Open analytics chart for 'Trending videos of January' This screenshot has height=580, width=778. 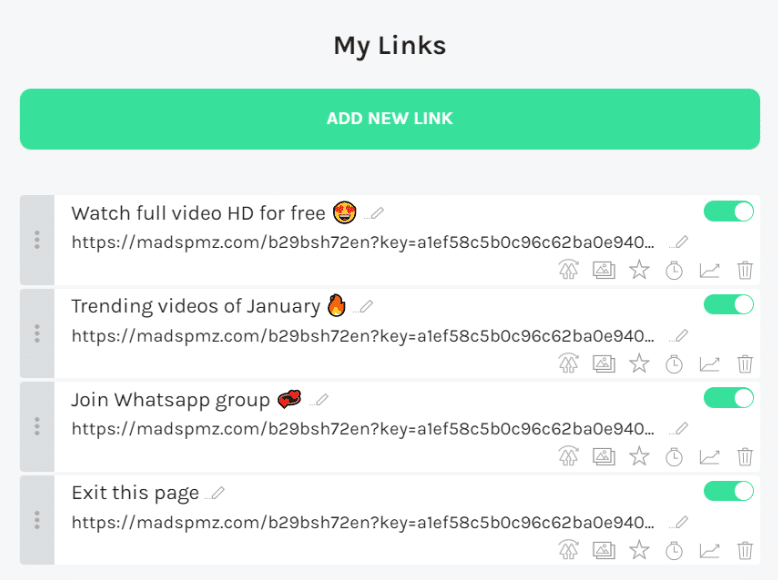[709, 364]
